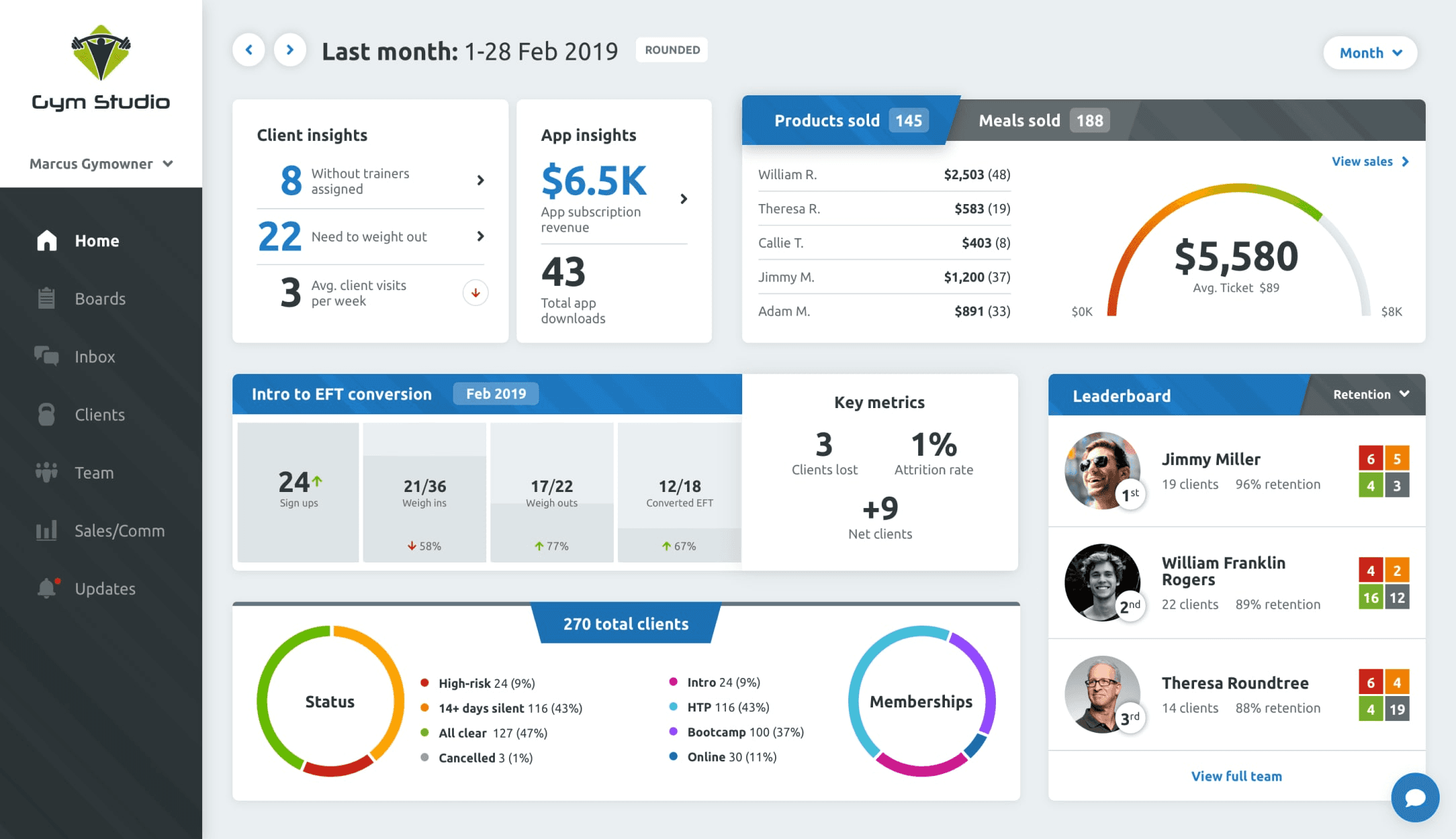Click the Home house icon in sidebar
The image size is (1456, 839).
point(46,240)
